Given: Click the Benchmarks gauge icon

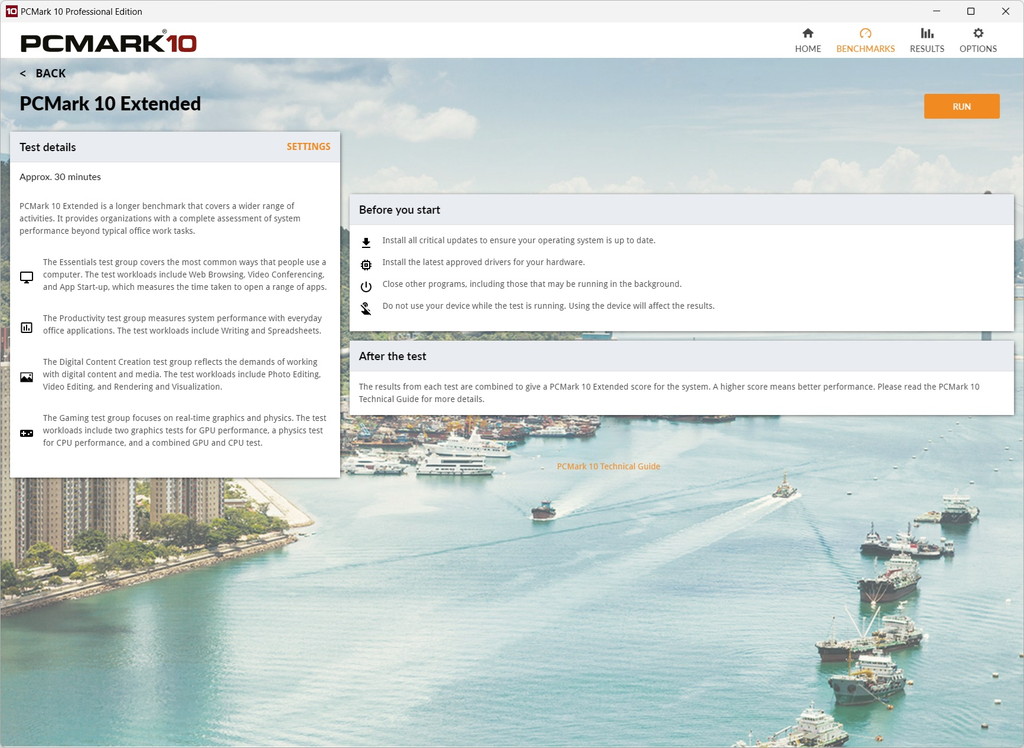Looking at the screenshot, I should 865,33.
